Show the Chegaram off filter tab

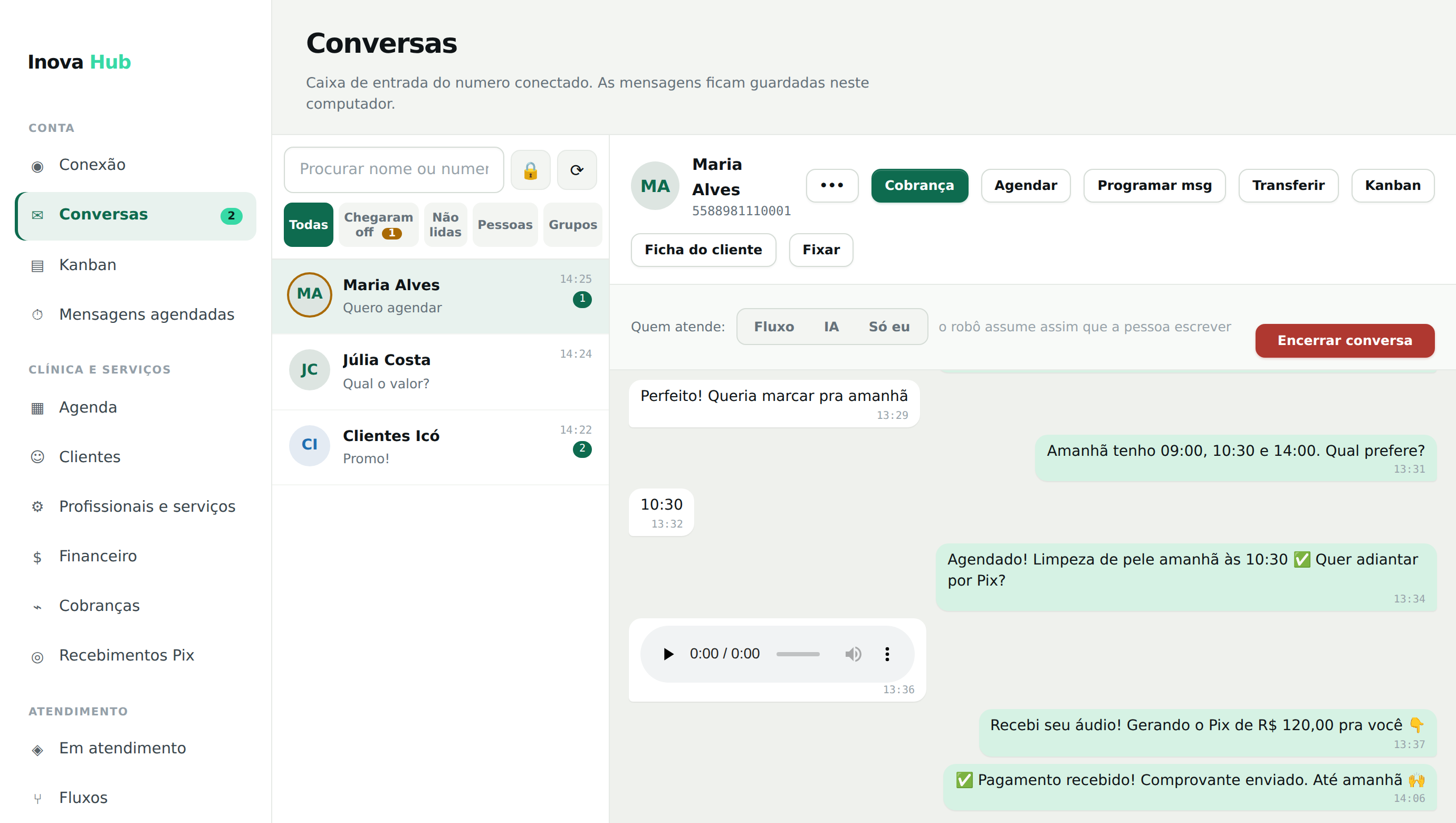[378, 224]
